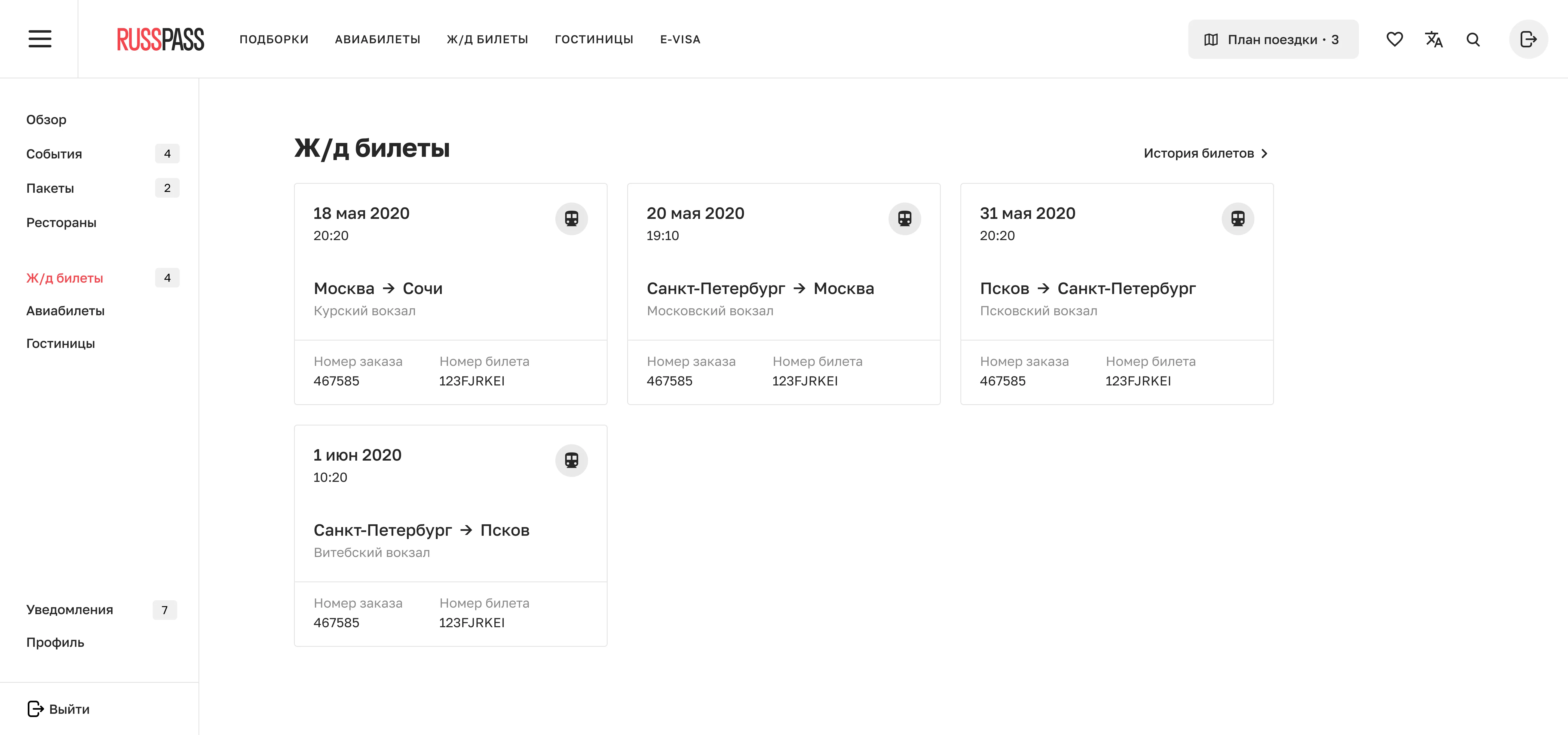Open E-VISA in top navigation
The width and height of the screenshot is (1568, 735).
point(681,39)
